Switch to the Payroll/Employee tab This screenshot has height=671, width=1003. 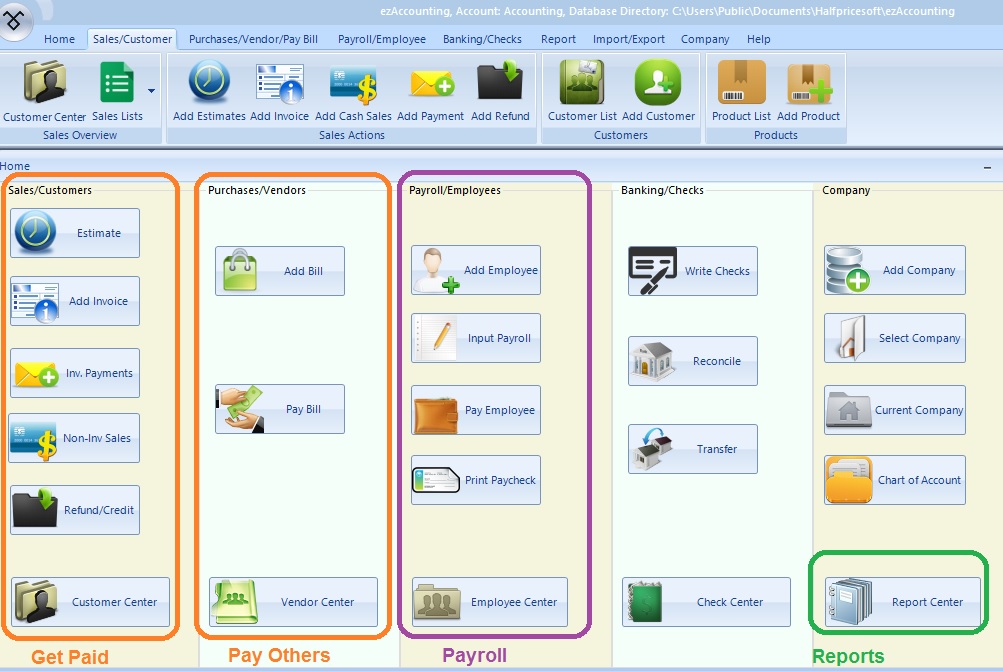coord(381,39)
